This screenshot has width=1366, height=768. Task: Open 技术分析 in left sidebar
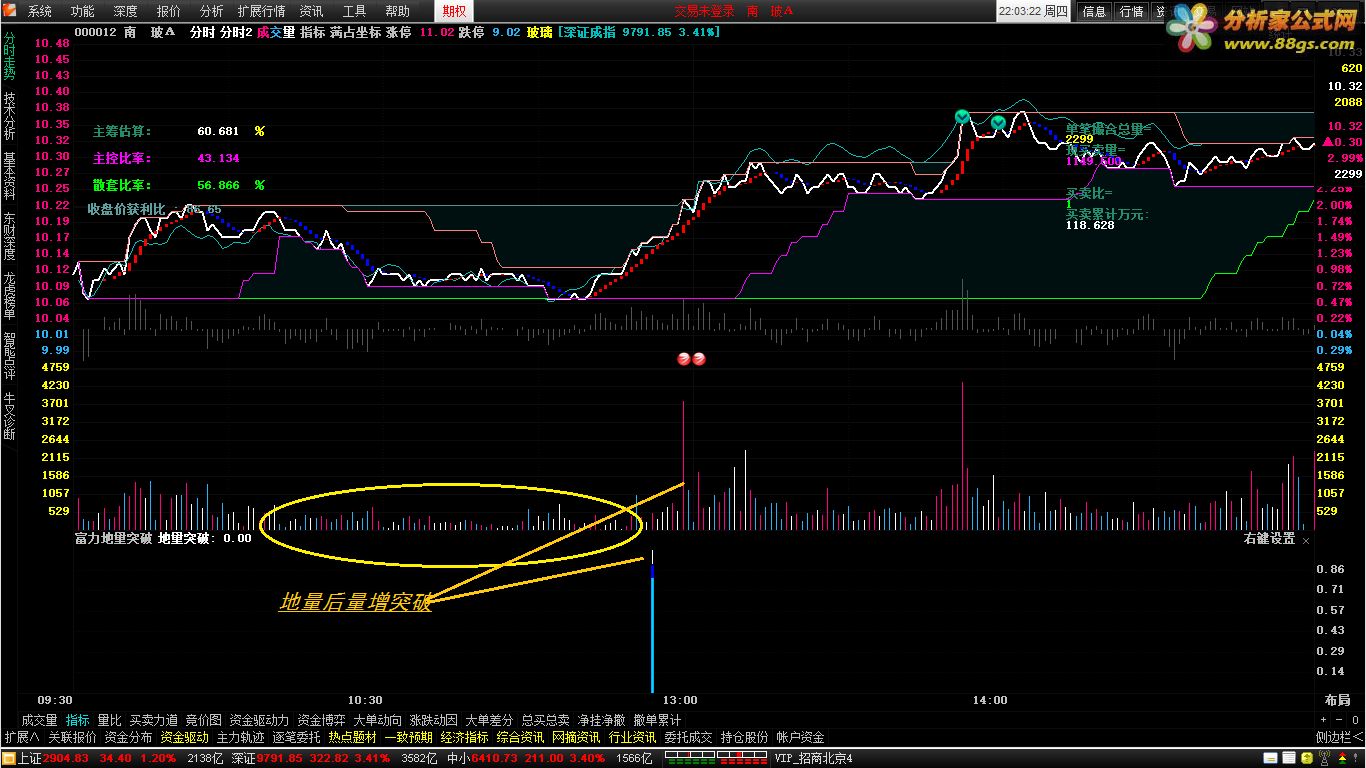pyautogui.click(x=9, y=117)
